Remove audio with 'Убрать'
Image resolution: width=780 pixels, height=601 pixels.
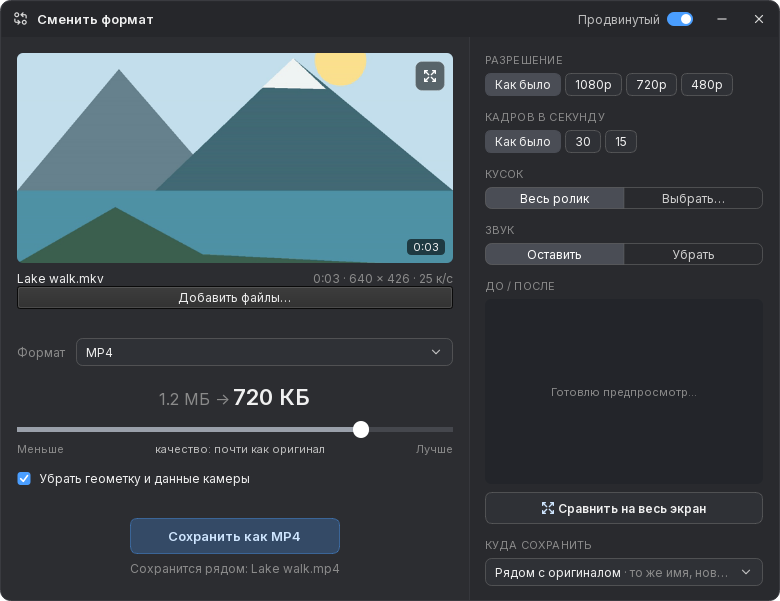[693, 254]
